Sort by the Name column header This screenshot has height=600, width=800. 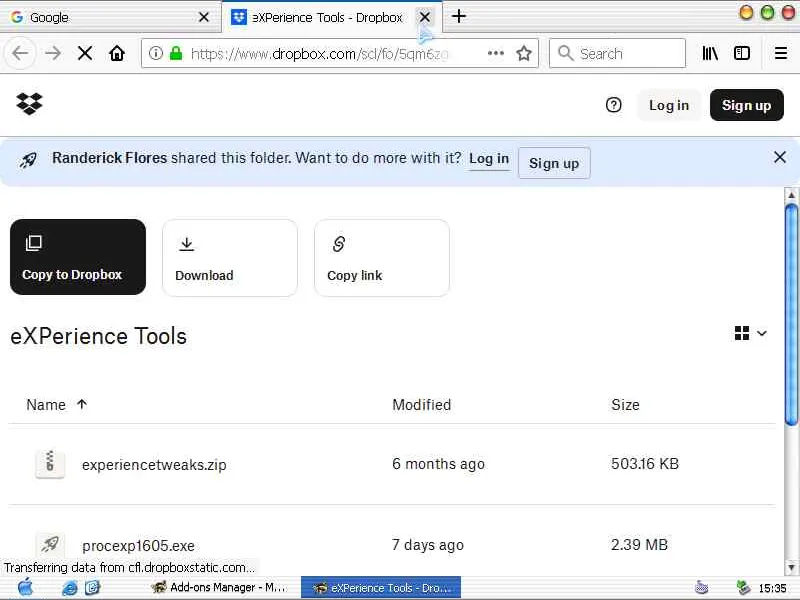click(x=57, y=405)
